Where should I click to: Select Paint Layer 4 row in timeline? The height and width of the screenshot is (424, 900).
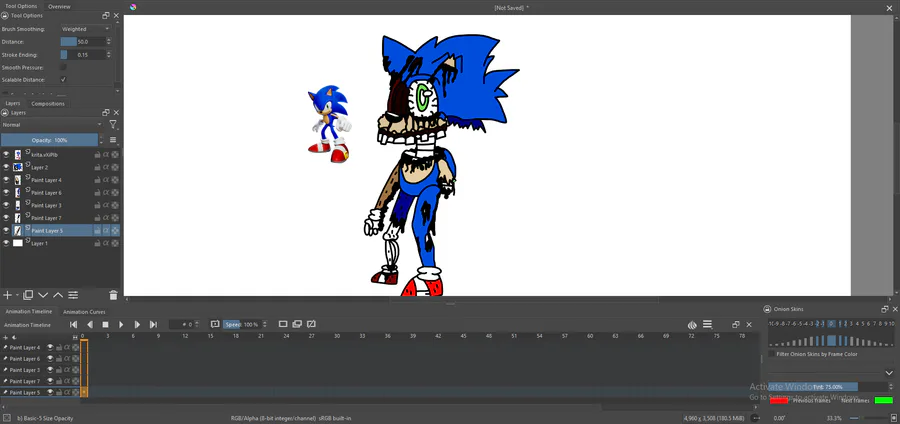[40, 348]
